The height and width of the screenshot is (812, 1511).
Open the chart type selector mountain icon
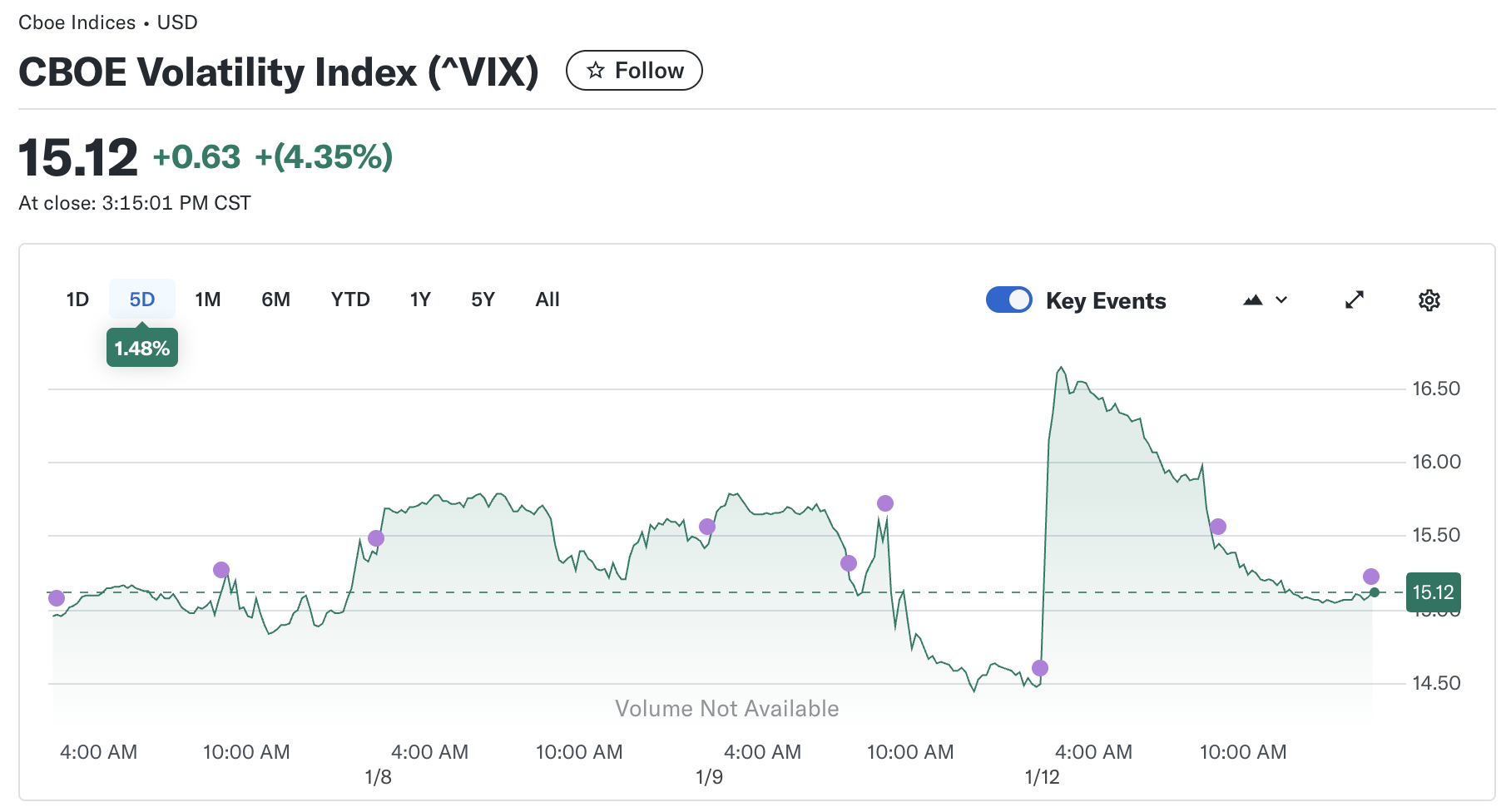click(x=1254, y=300)
